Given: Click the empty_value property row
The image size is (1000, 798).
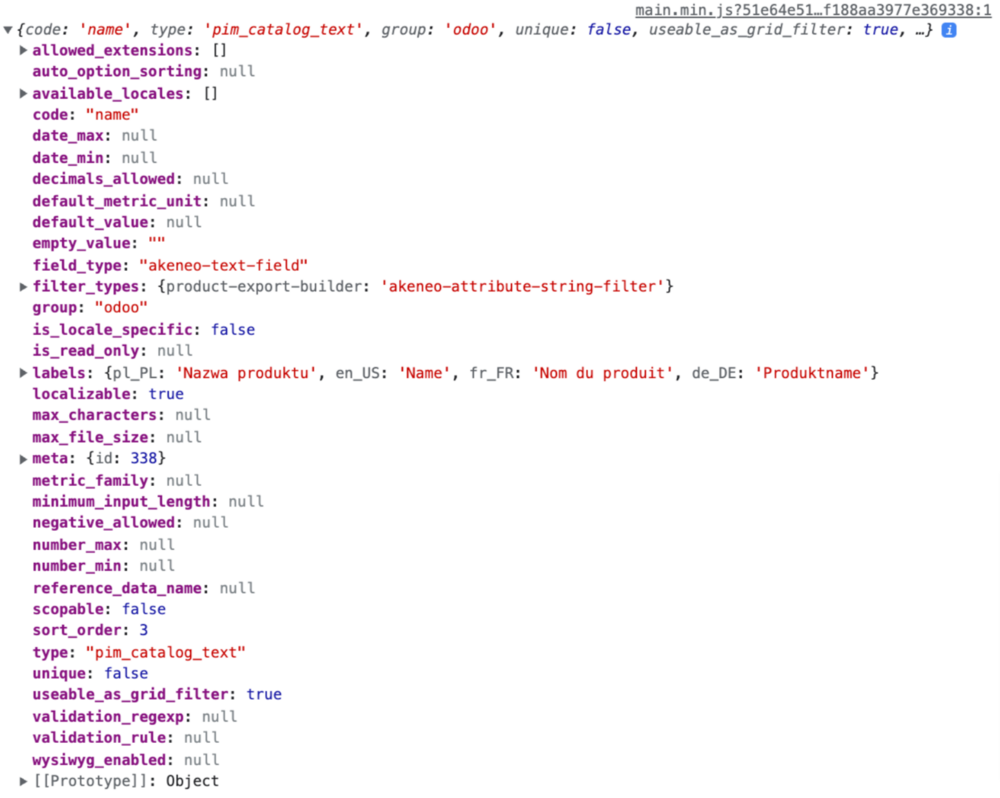Looking at the screenshot, I should pyautogui.click(x=98, y=243).
